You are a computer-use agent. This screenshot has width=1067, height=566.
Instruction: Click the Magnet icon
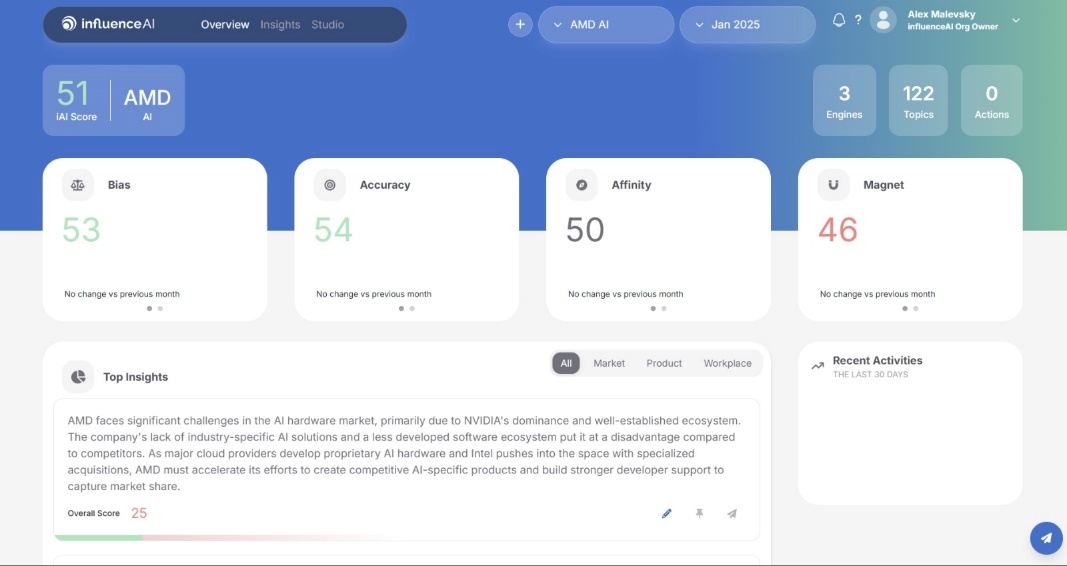[x=834, y=185]
